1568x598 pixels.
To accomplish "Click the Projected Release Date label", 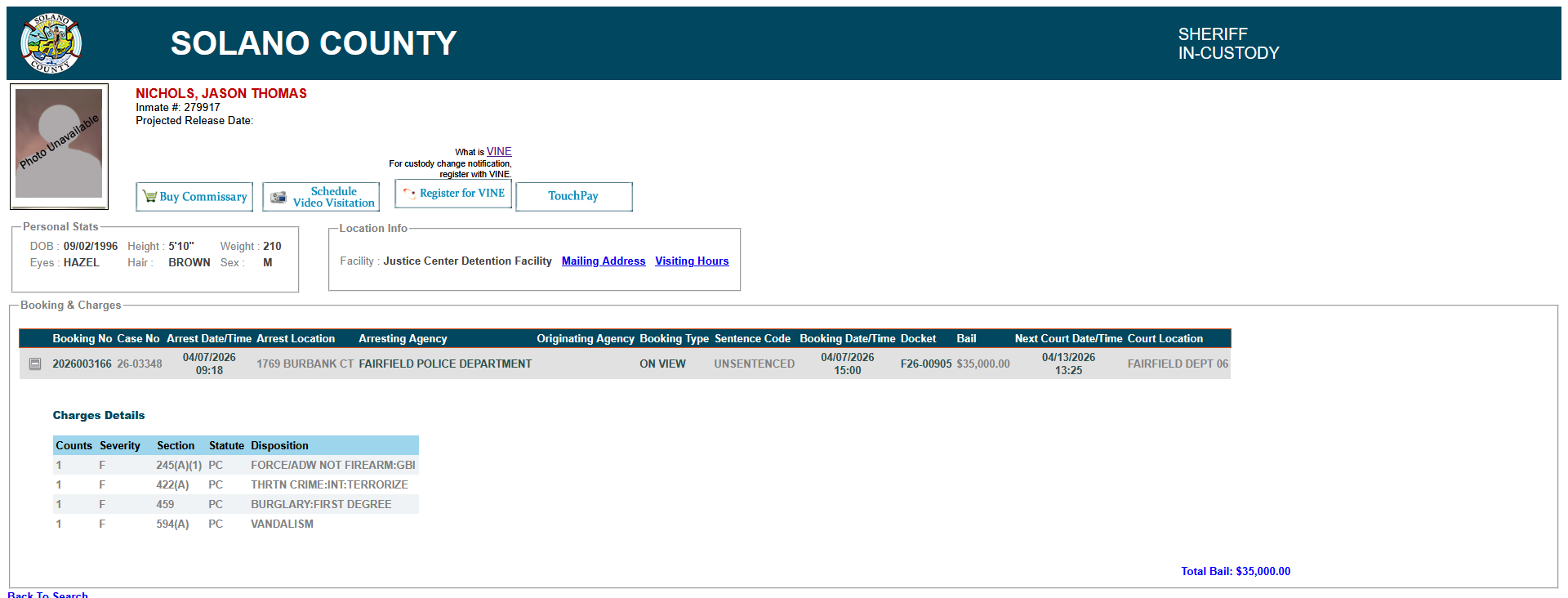I will click(x=194, y=121).
